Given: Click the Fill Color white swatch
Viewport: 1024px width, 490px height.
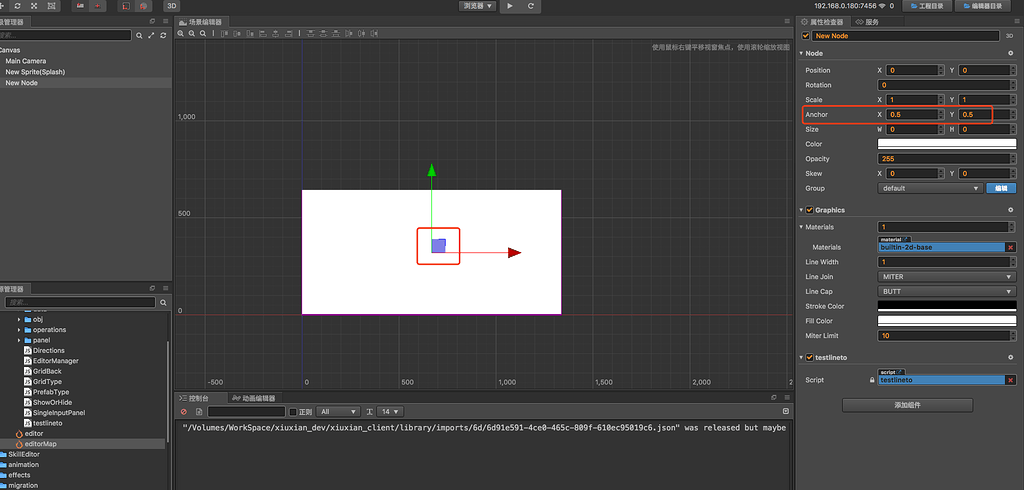Looking at the screenshot, I should pos(947,321).
